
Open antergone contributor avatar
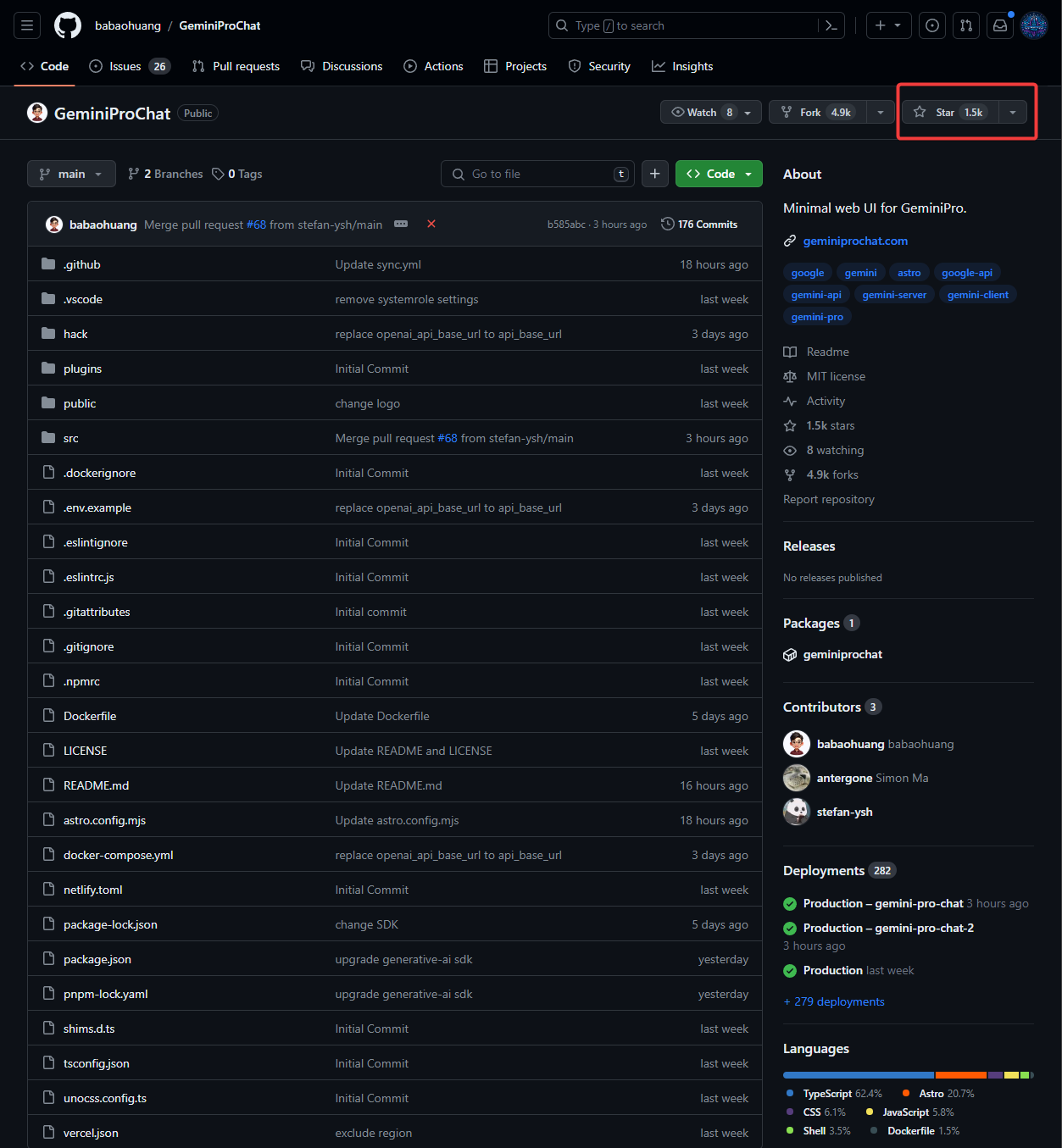(797, 778)
